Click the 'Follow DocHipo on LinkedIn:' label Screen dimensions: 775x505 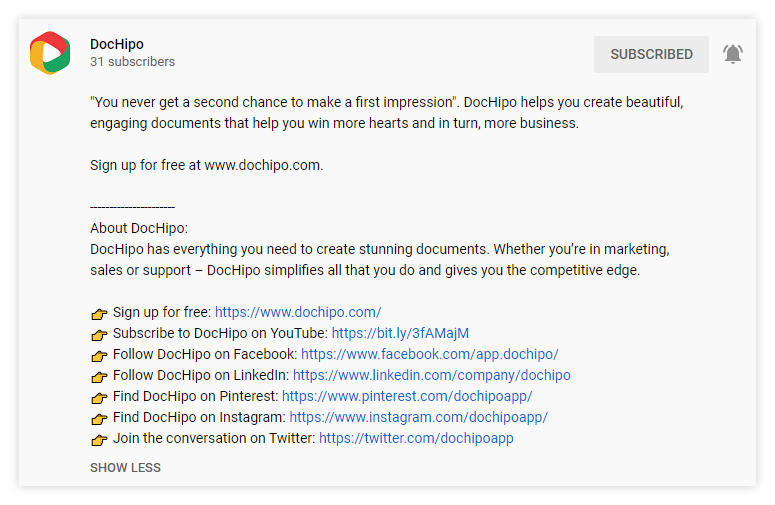[201, 375]
